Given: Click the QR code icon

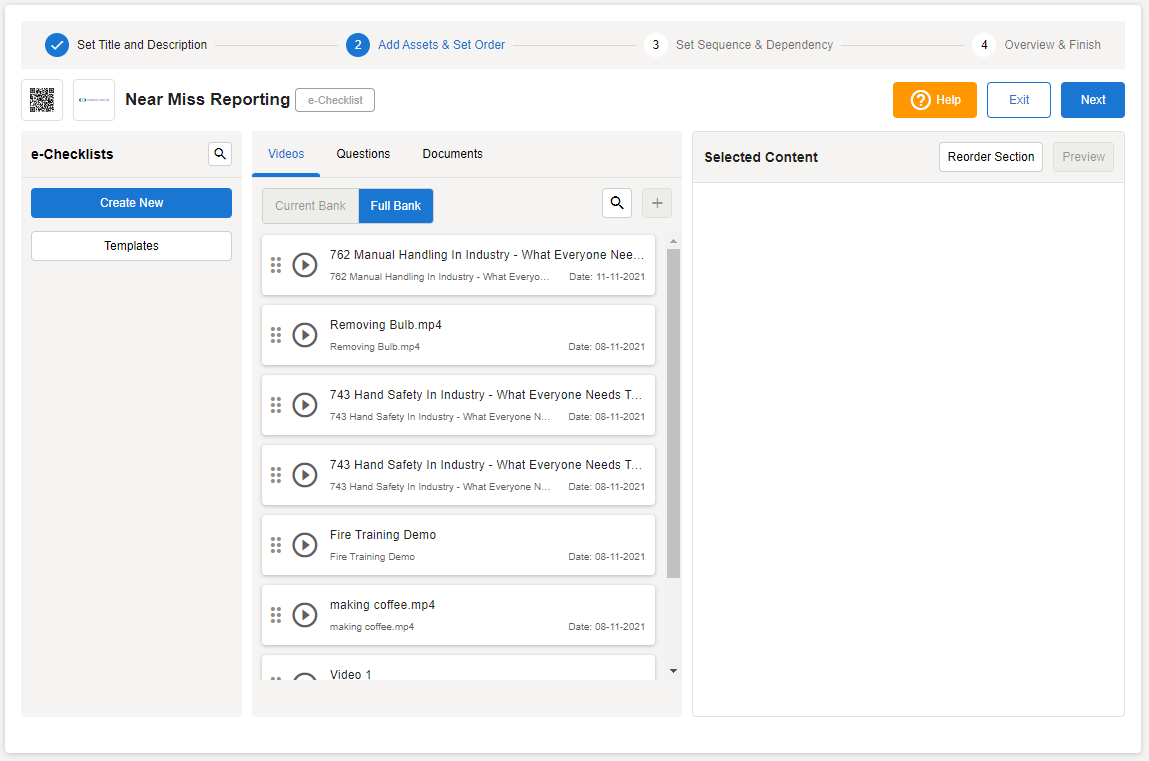Looking at the screenshot, I should click(x=42, y=100).
